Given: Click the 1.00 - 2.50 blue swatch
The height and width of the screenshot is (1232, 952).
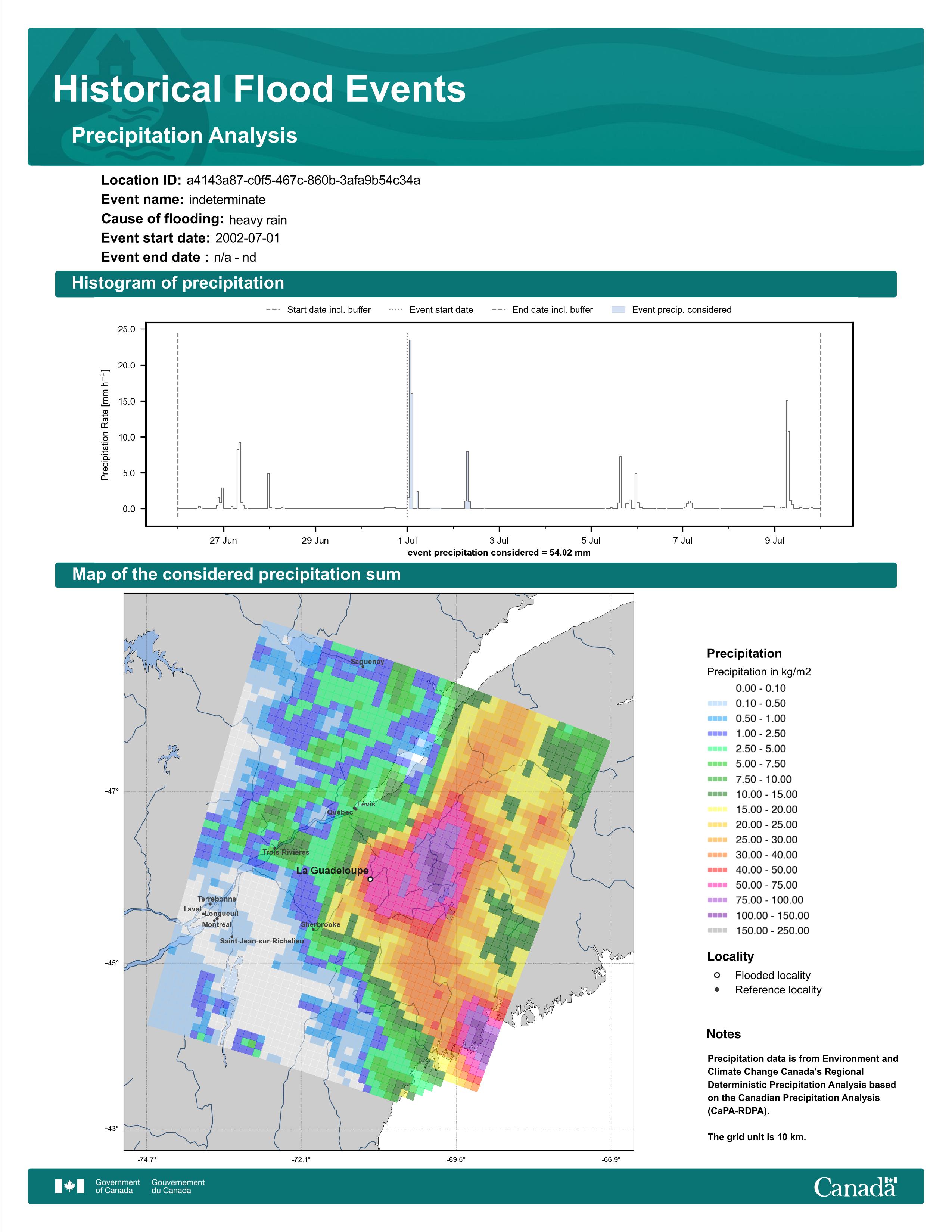Looking at the screenshot, I should coord(717,734).
